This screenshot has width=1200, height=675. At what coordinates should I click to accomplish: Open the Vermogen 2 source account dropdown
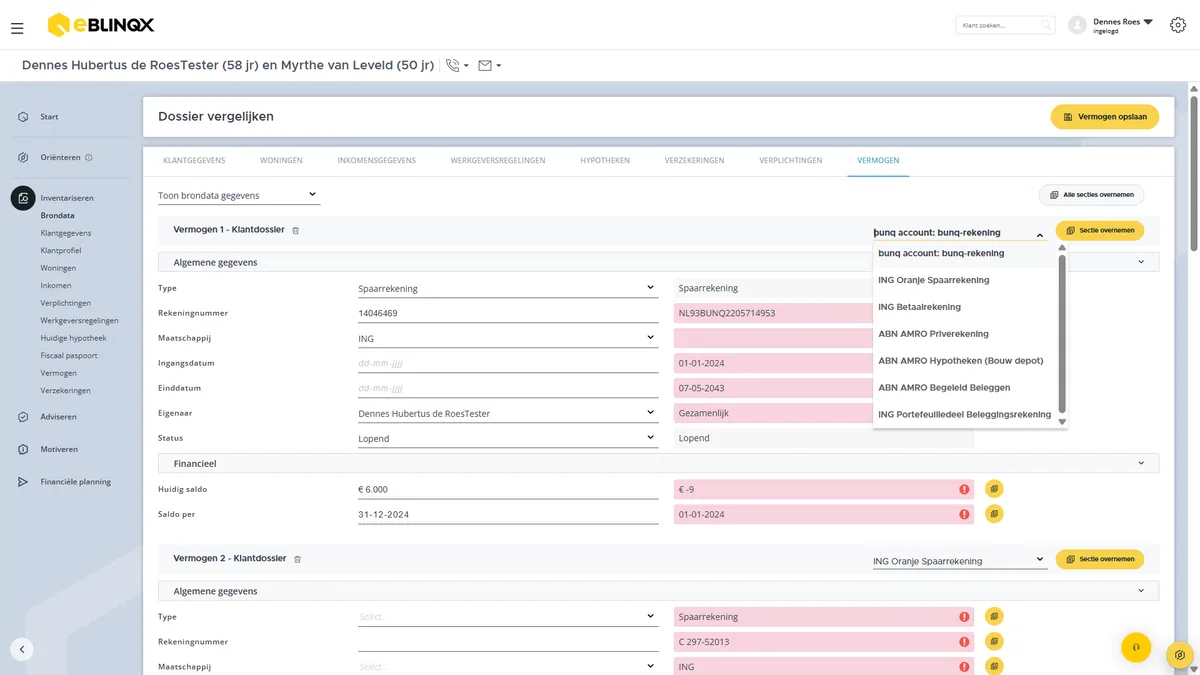tap(959, 561)
